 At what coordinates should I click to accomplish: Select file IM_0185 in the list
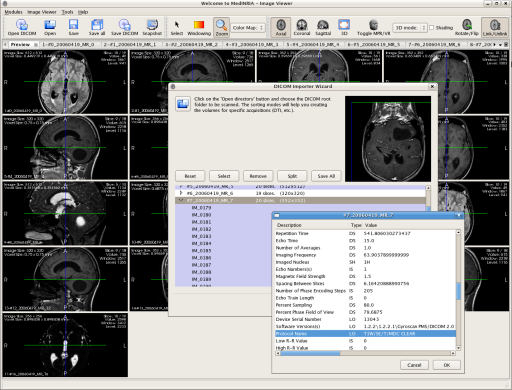pos(201,251)
